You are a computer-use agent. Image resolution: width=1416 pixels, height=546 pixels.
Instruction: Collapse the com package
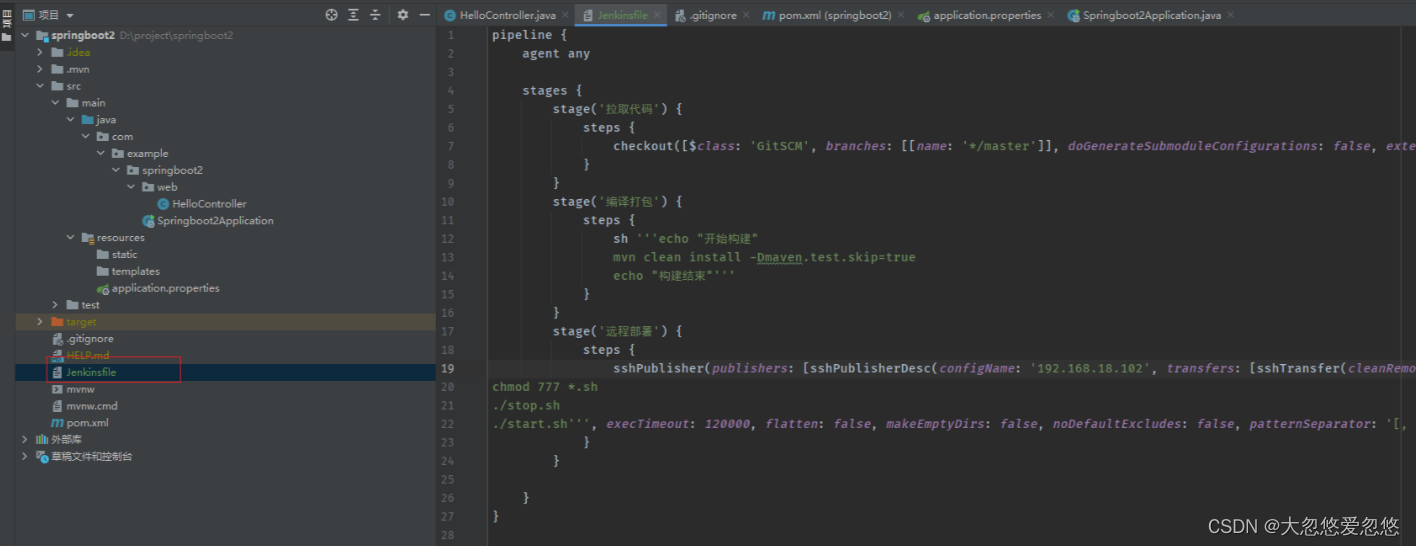85,137
